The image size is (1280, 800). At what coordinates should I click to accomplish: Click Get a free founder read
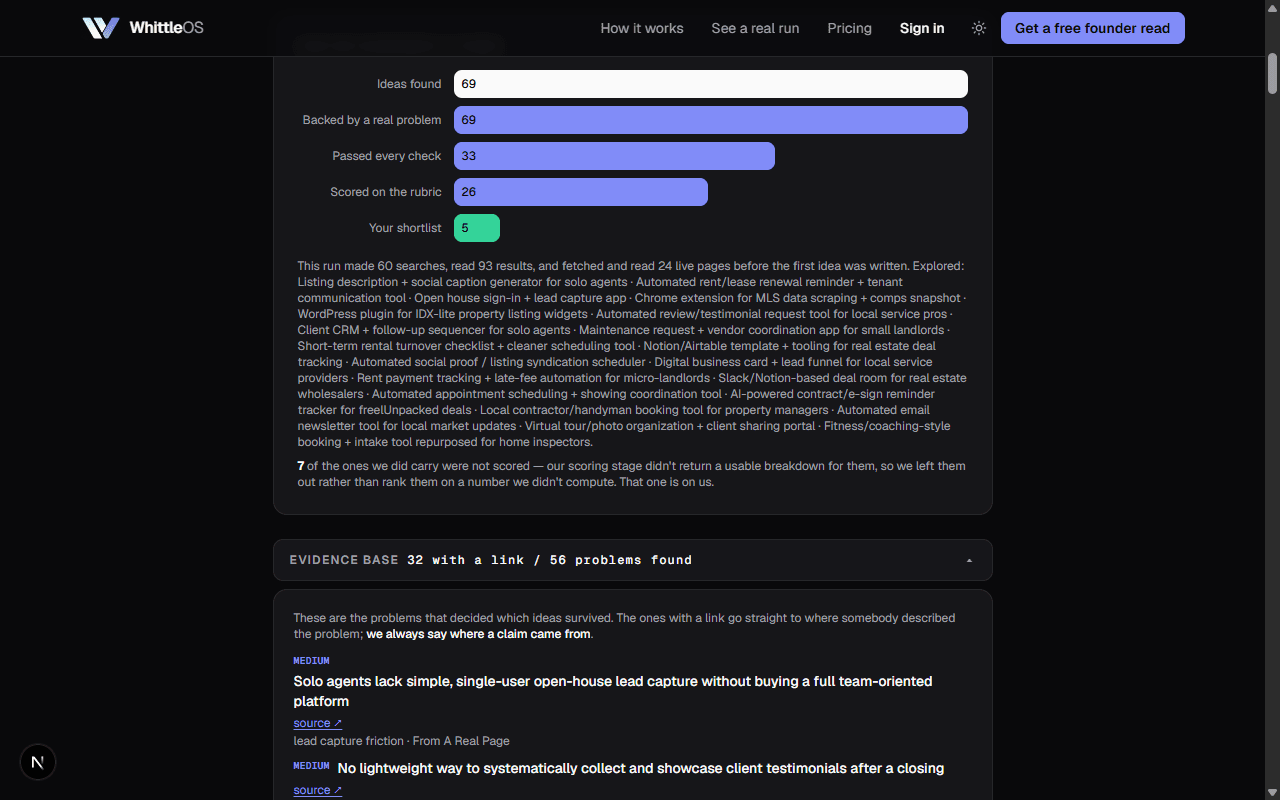tap(1092, 28)
